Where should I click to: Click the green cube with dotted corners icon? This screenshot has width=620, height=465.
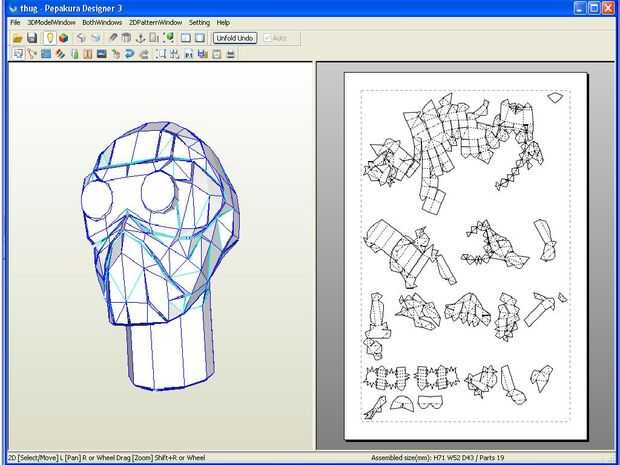[169, 38]
